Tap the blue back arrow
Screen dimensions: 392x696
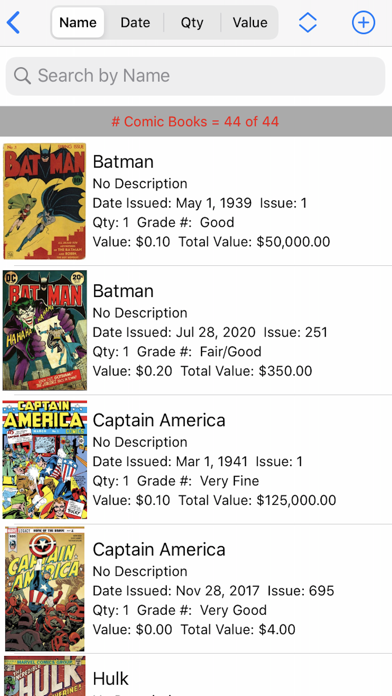point(13,22)
